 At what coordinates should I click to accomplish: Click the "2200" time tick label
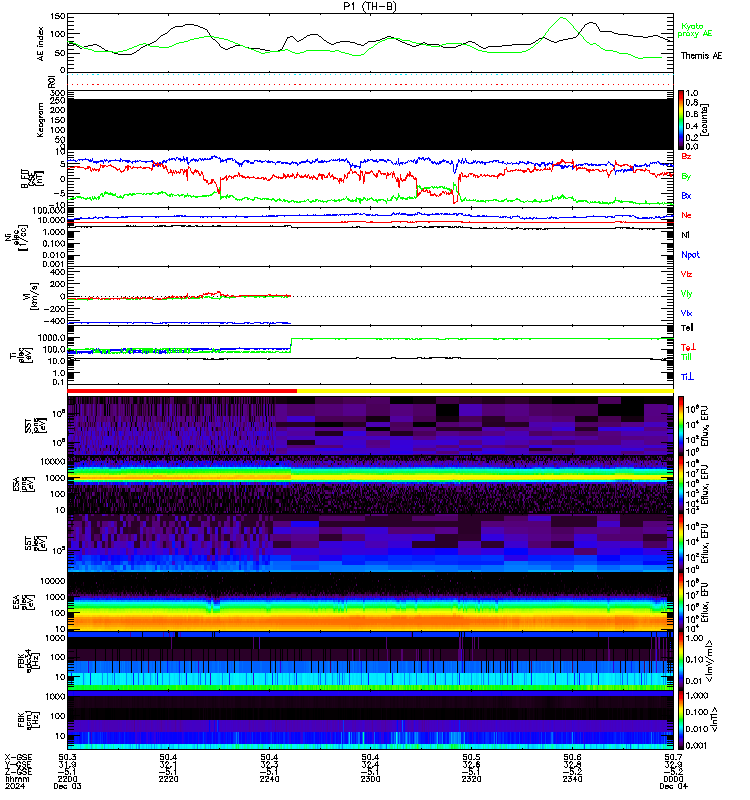(67, 779)
